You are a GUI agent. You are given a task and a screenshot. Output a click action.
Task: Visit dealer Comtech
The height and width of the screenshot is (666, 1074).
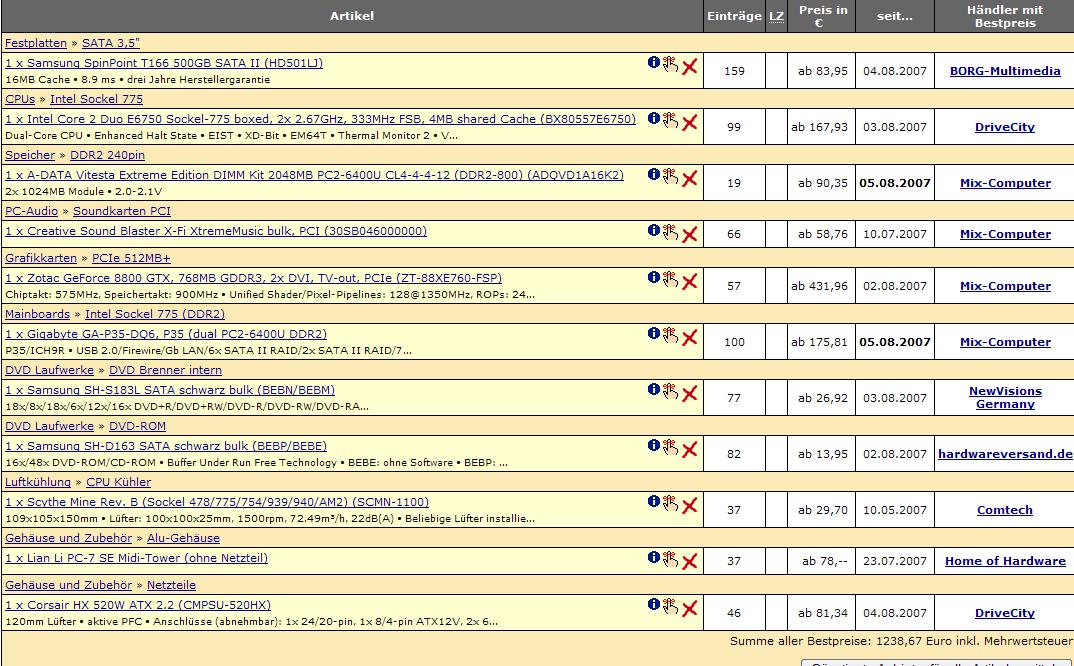tap(1005, 510)
